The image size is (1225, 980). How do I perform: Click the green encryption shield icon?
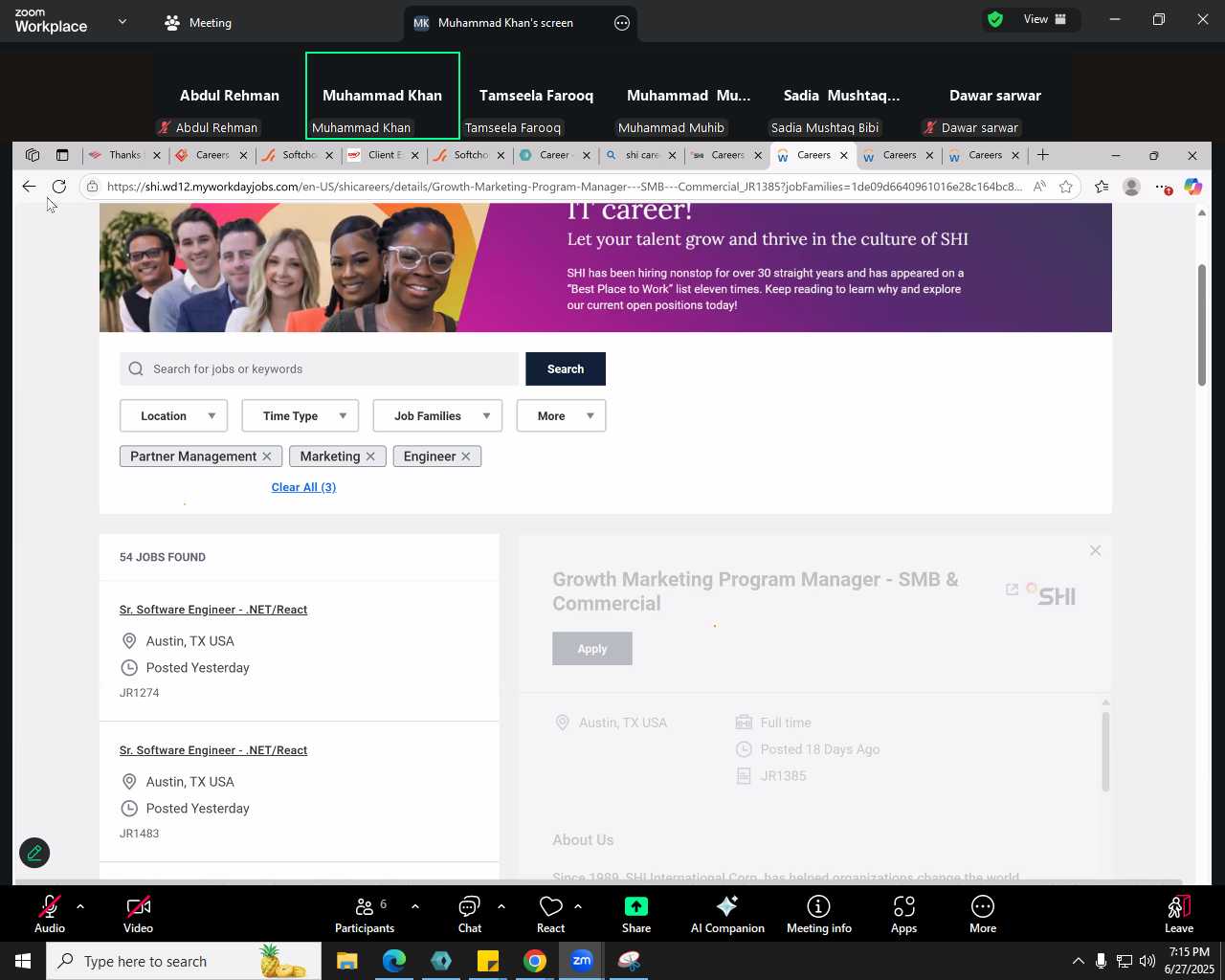click(995, 19)
